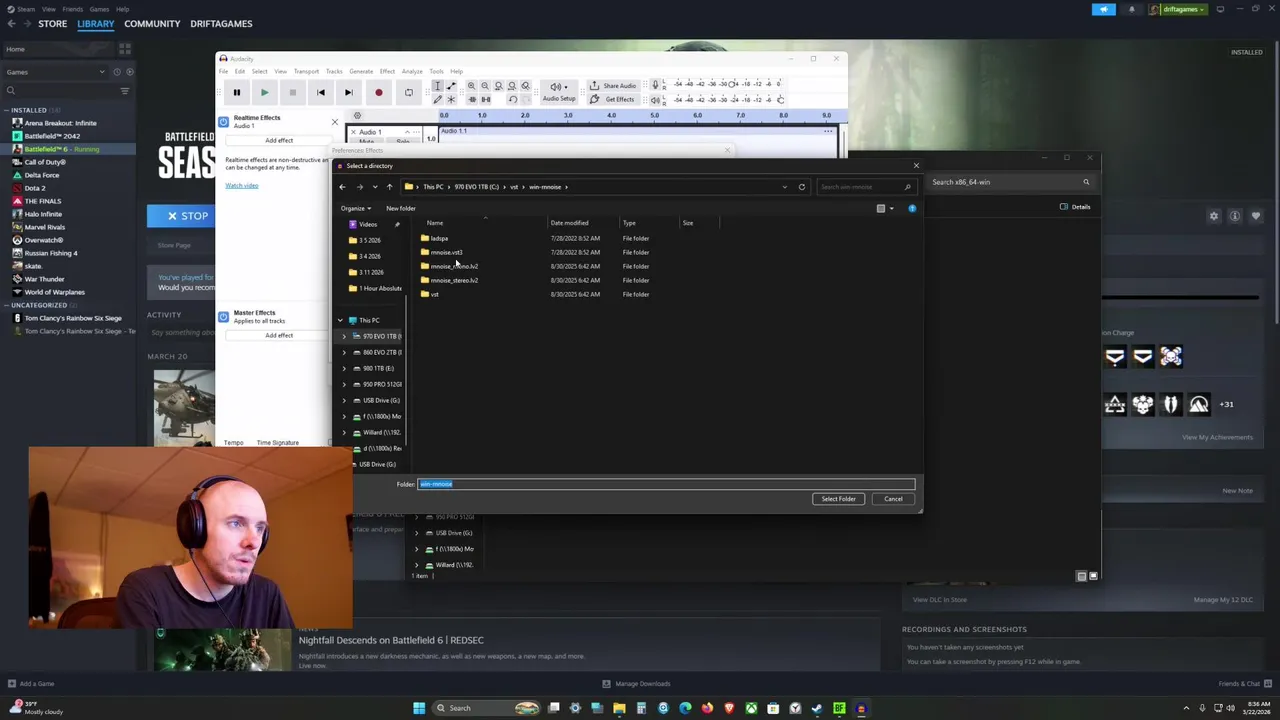1280x720 pixels.
Task: Click New folder in the dialog
Action: (x=400, y=208)
